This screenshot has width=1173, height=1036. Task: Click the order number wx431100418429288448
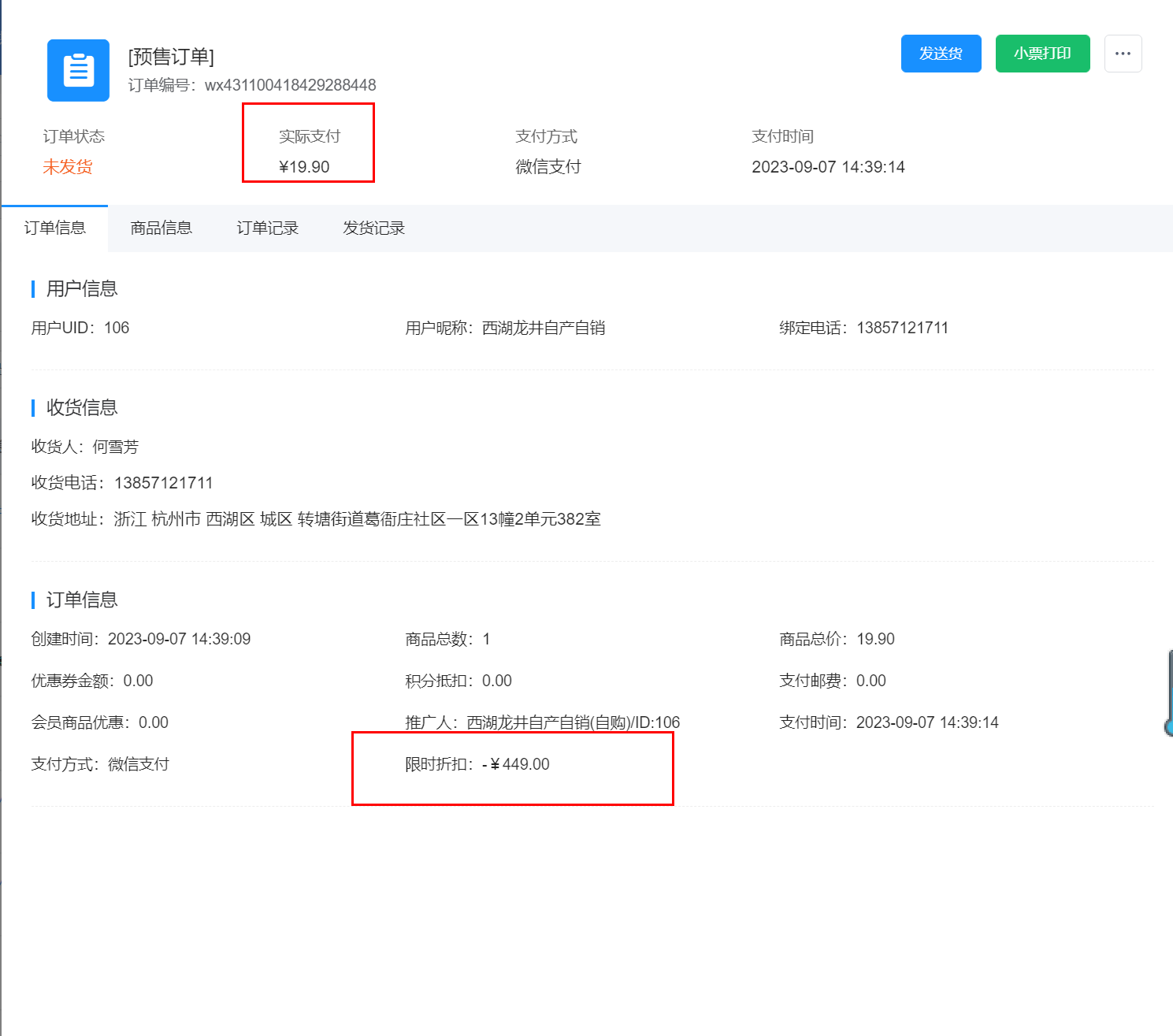[x=290, y=85]
